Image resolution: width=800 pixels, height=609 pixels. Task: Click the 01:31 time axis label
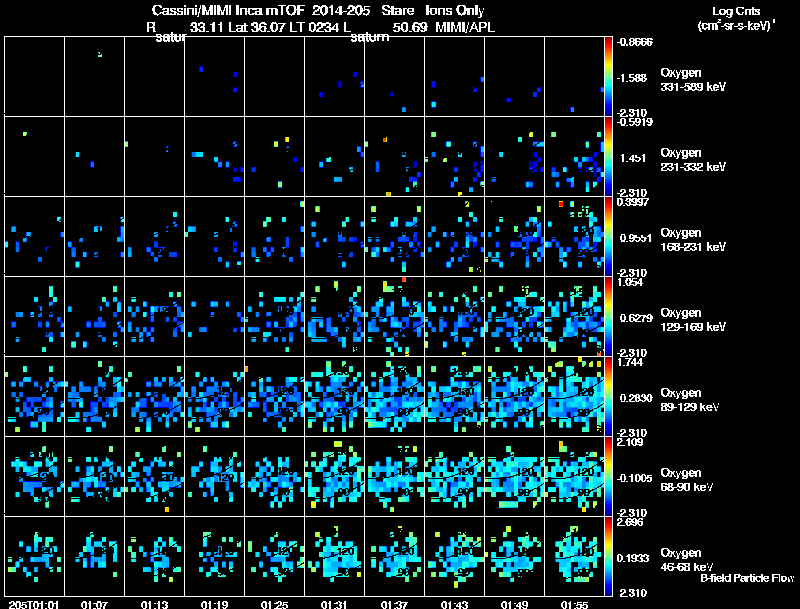[334, 605]
